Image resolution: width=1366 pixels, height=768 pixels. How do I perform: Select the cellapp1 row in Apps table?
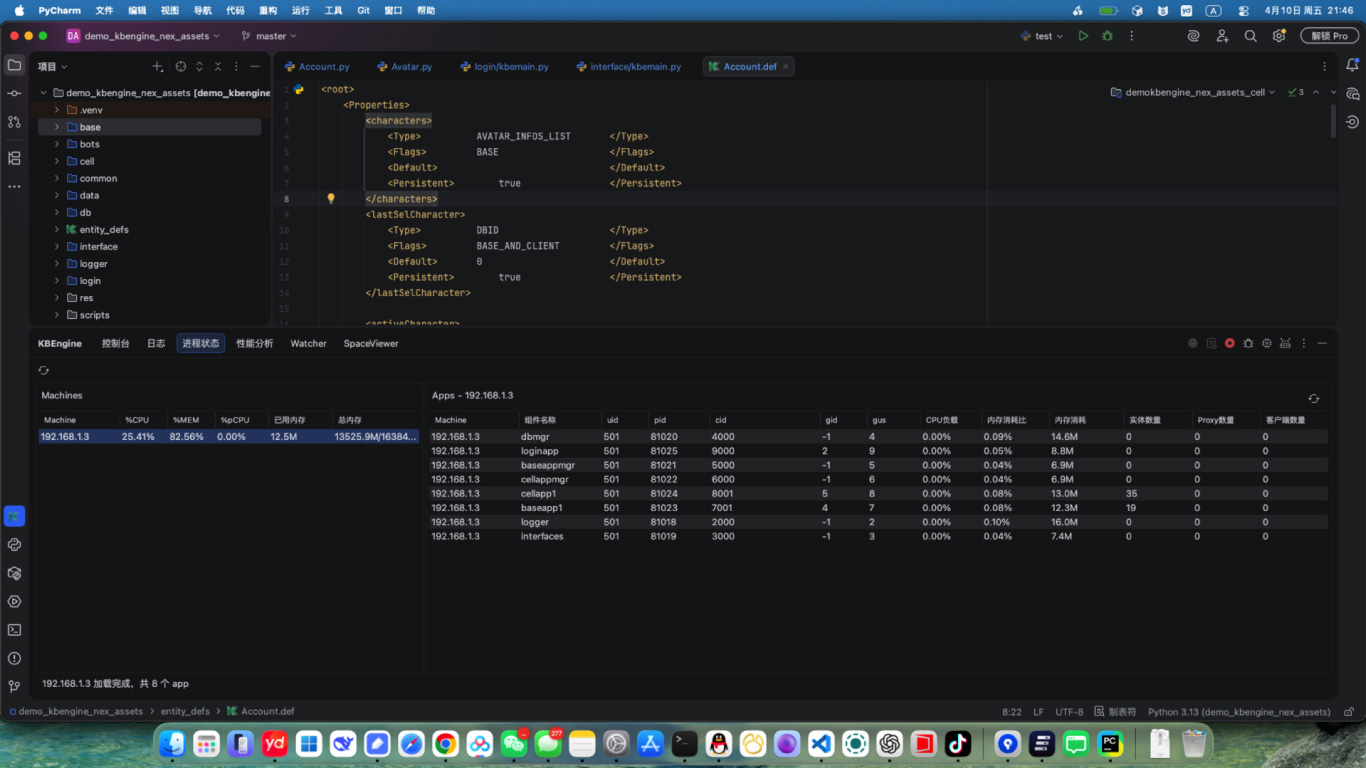point(540,494)
